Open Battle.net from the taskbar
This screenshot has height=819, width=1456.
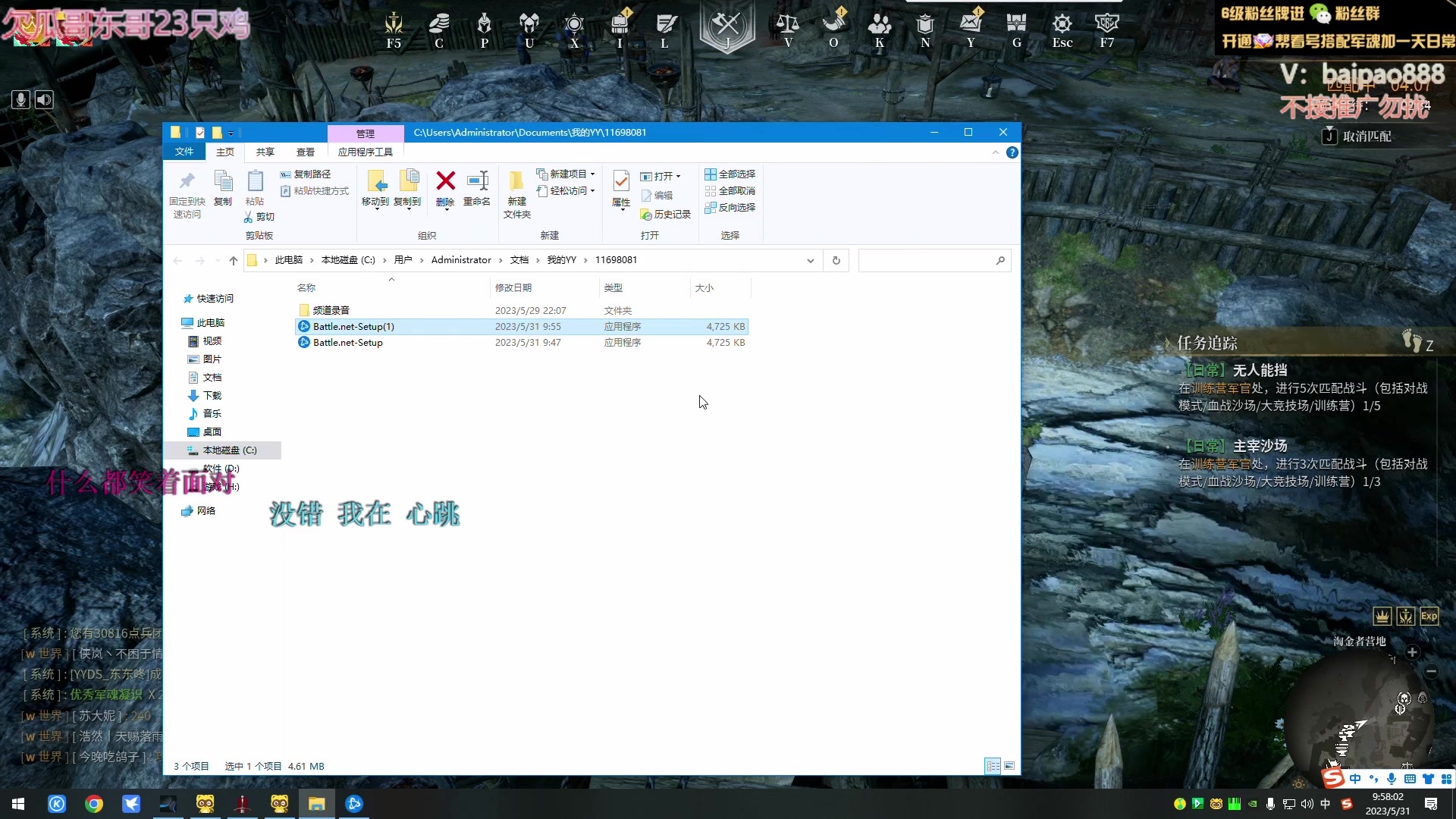(x=354, y=804)
